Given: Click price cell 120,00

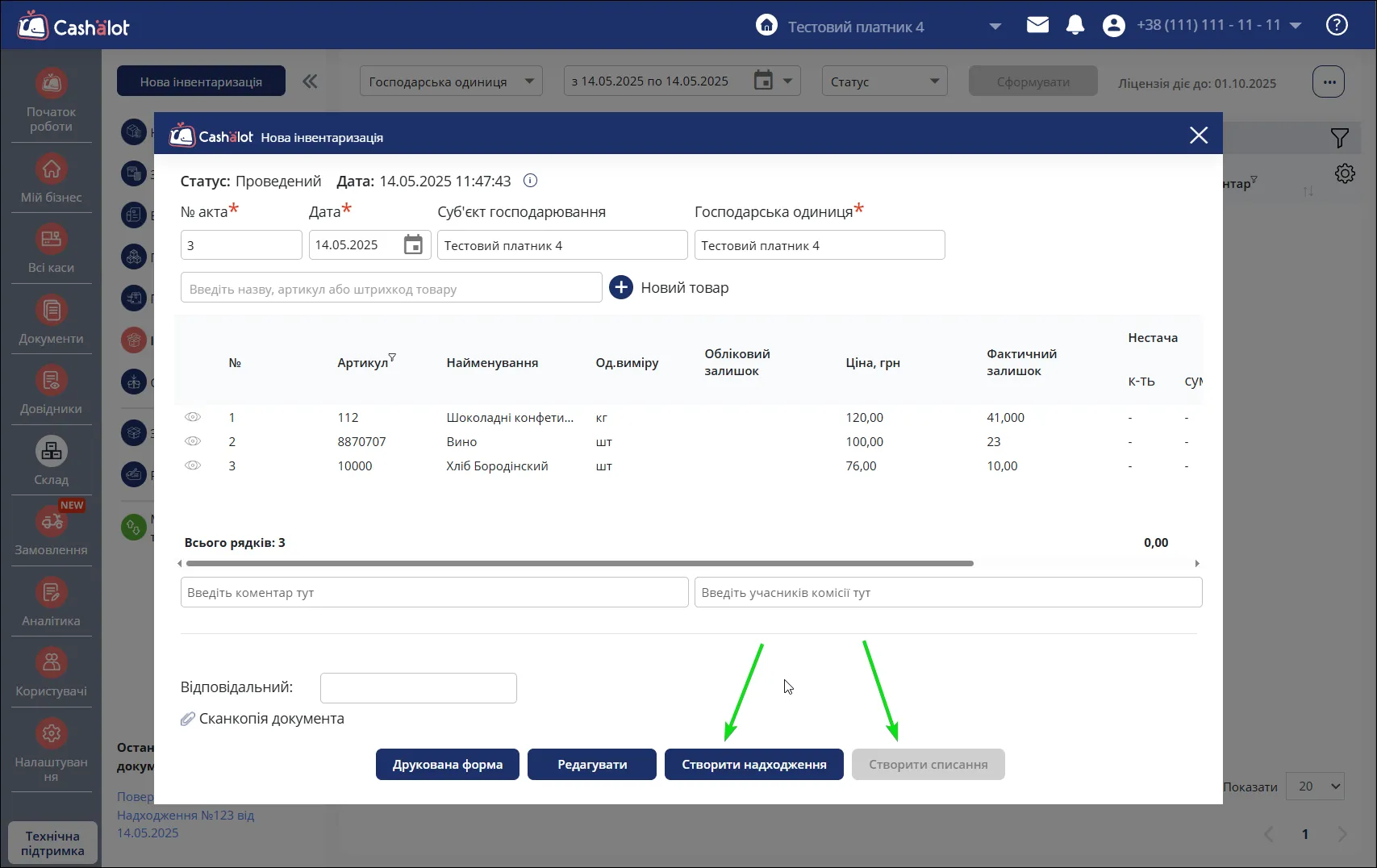Looking at the screenshot, I should coord(864,418).
